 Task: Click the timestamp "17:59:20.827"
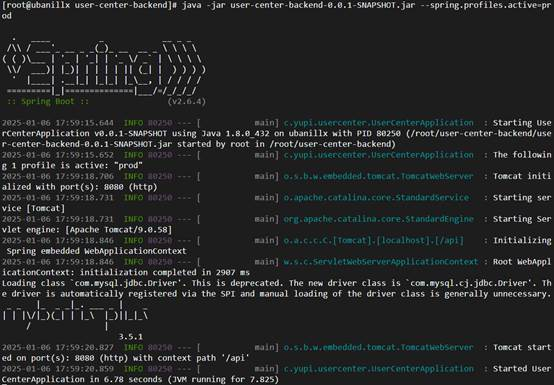click(85, 347)
